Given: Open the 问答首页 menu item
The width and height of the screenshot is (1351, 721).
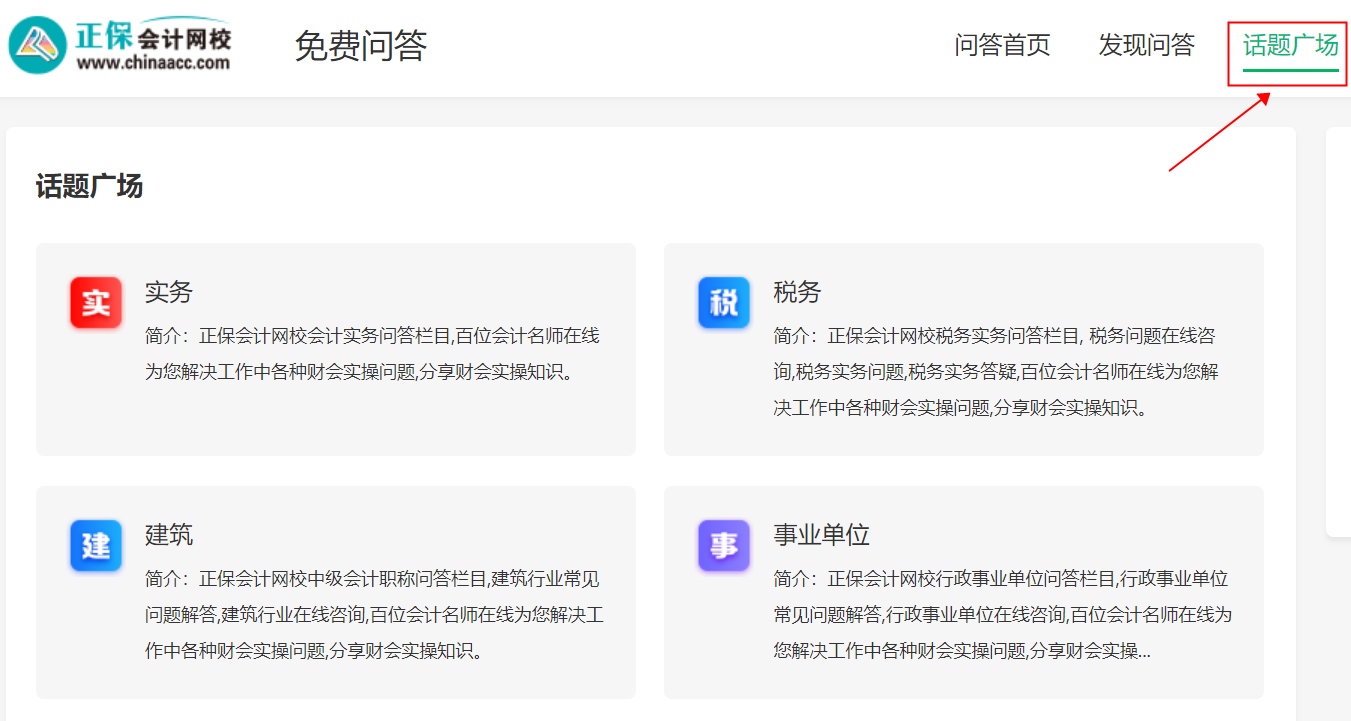Looking at the screenshot, I should pos(1003,45).
